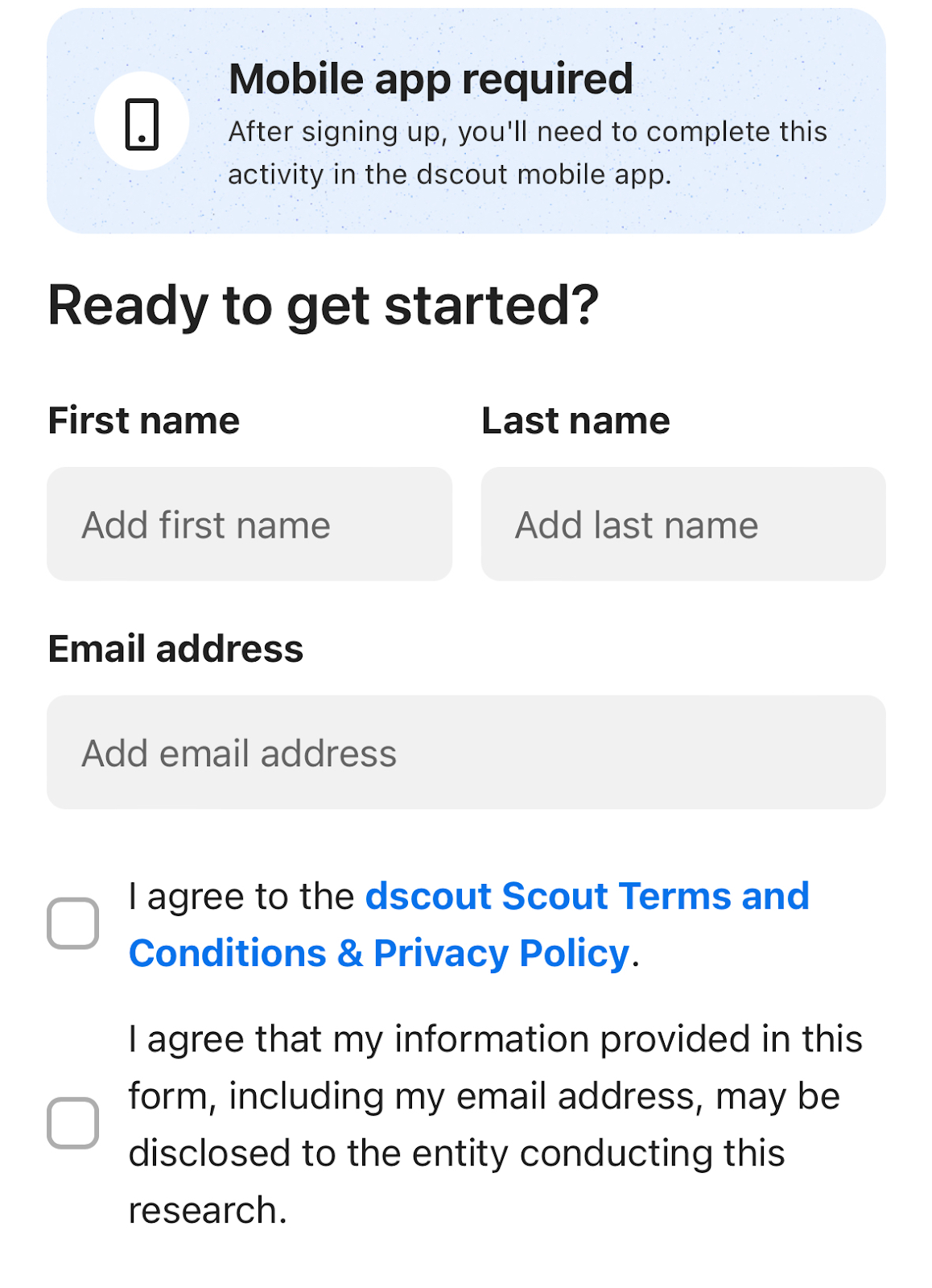This screenshot has width=932, height=1288.
Task: Click the "Last name" field label
Action: [575, 421]
